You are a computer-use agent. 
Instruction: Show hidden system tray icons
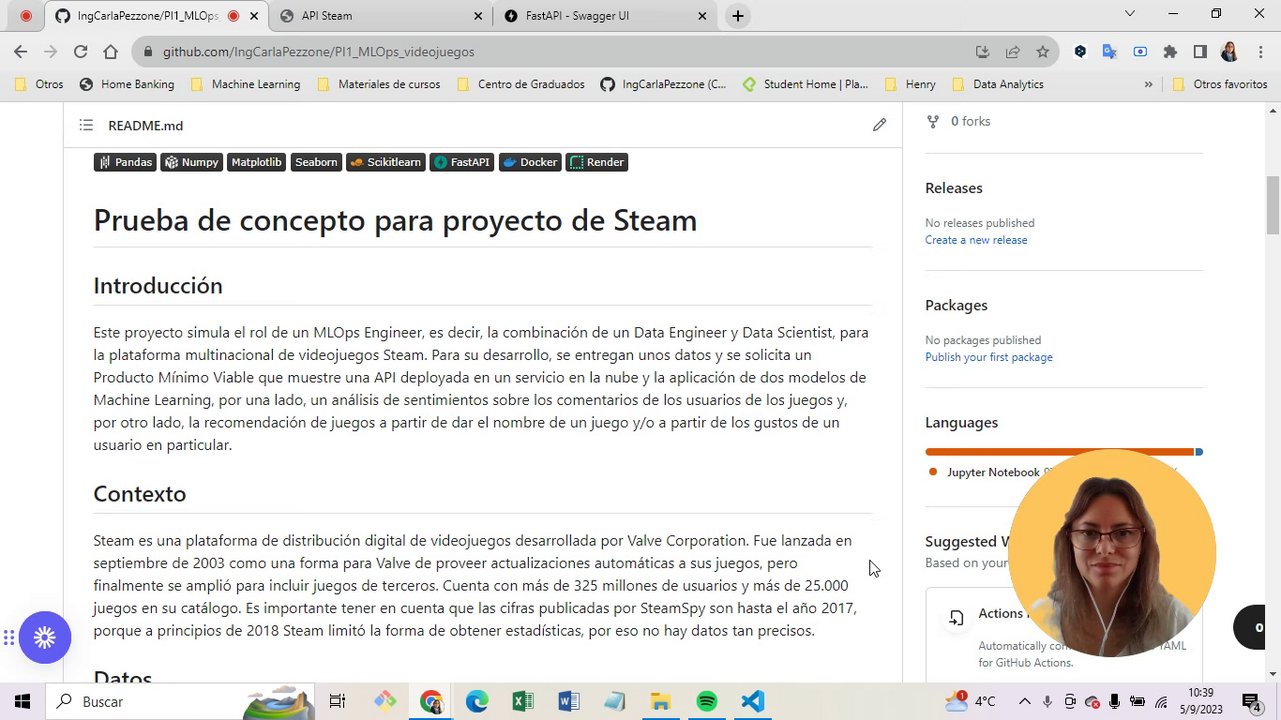(1025, 701)
